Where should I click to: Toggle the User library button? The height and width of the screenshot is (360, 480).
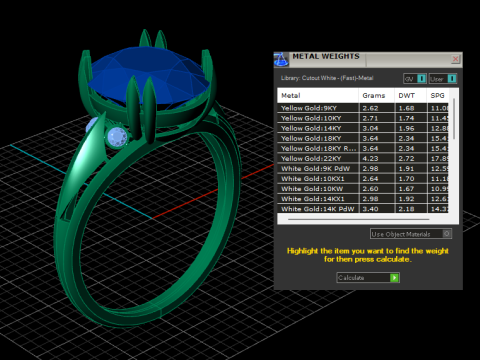(443, 79)
